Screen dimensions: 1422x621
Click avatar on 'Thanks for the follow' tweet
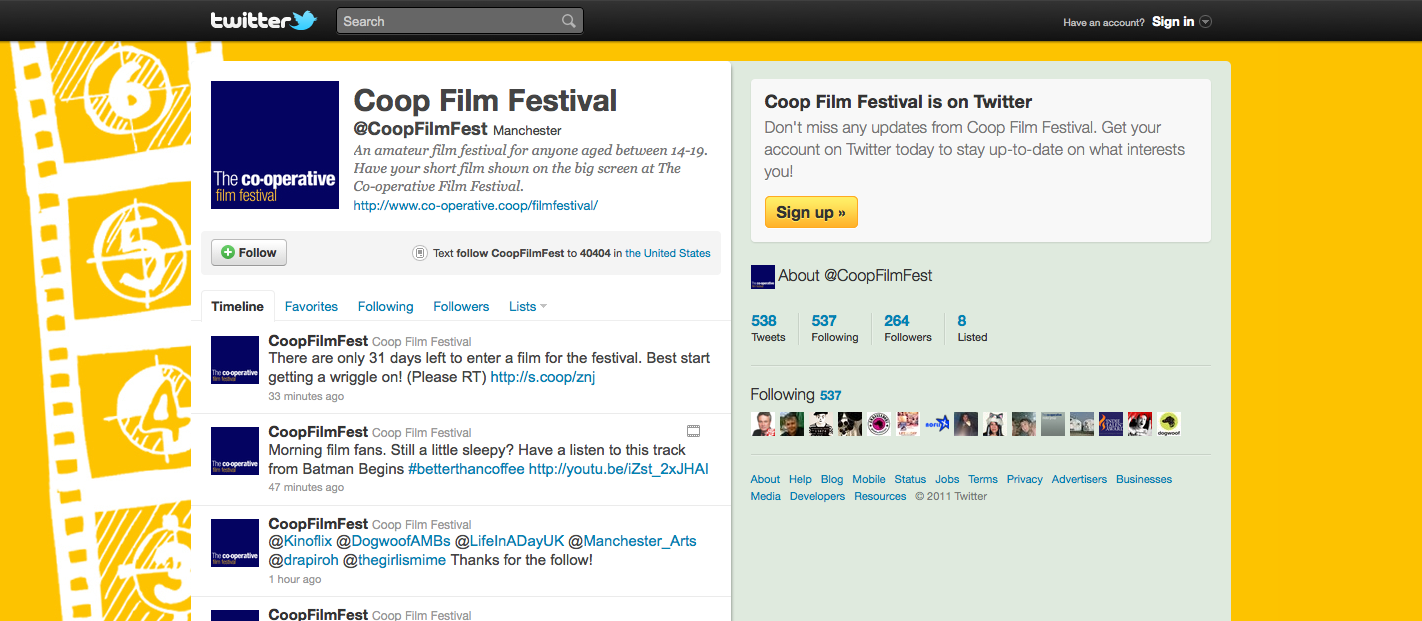point(235,545)
